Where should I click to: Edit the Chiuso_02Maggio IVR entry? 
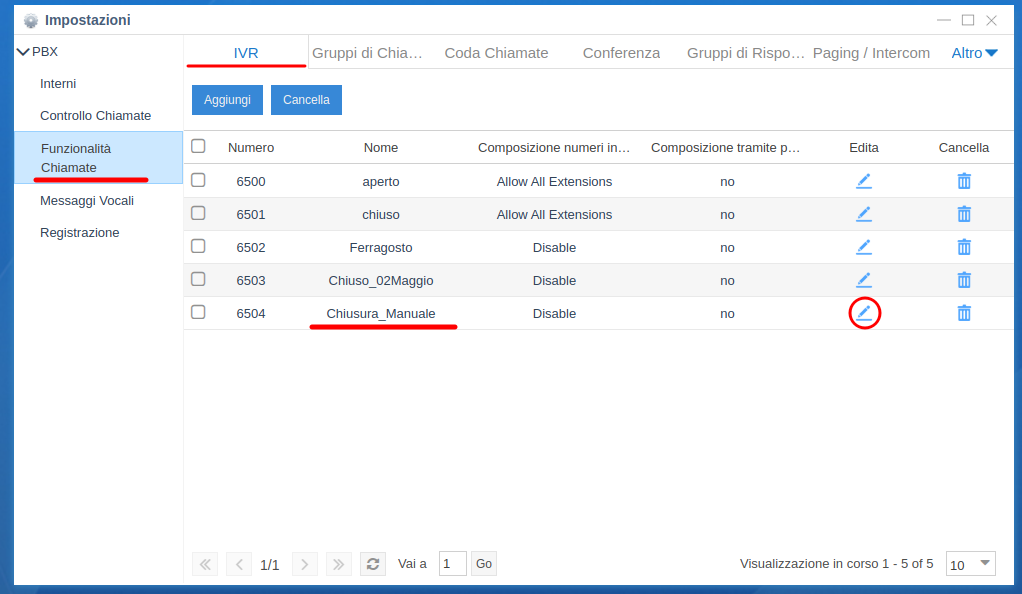coord(864,280)
